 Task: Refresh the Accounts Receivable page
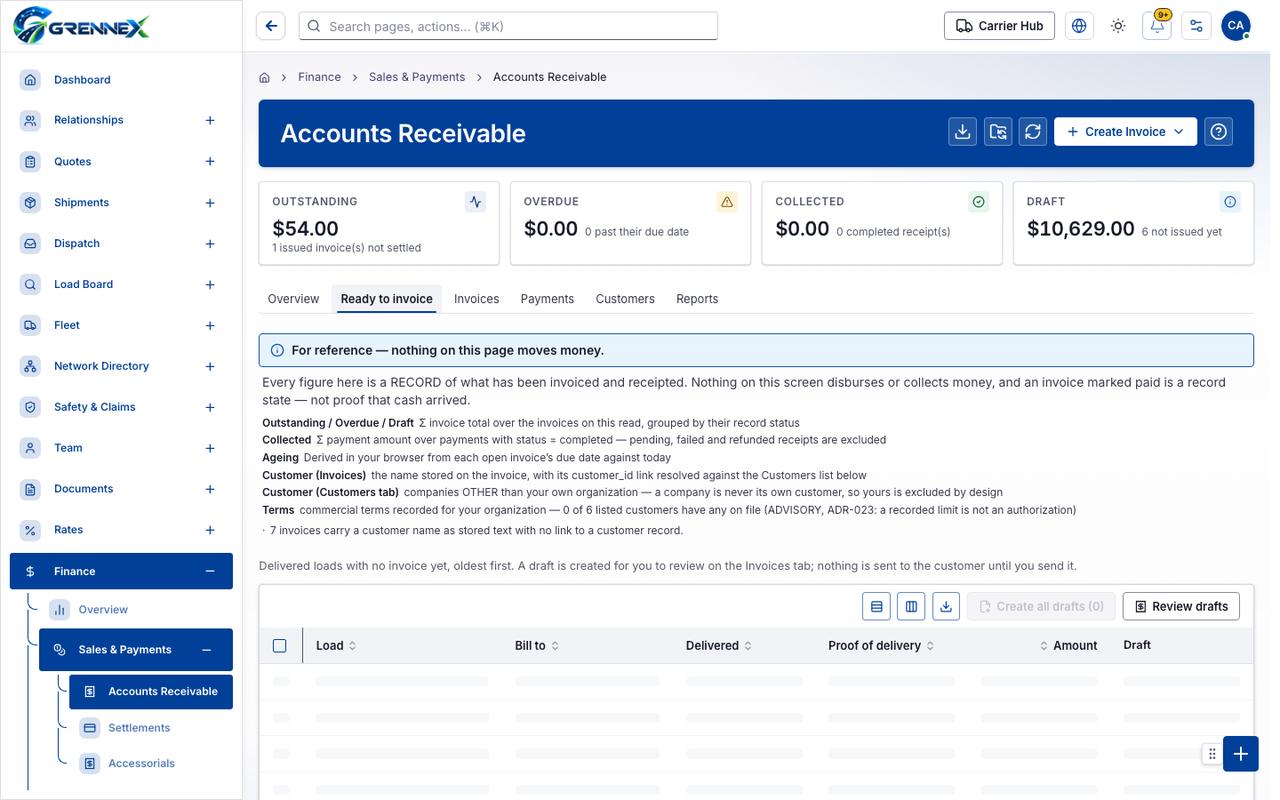click(x=1033, y=132)
